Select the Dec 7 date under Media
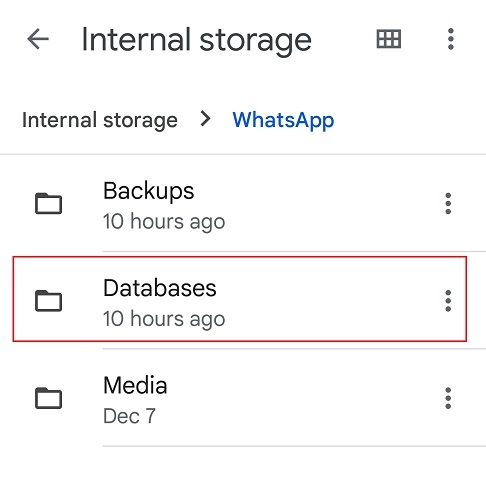Image resolution: width=486 pixels, height=482 pixels. pos(129,416)
